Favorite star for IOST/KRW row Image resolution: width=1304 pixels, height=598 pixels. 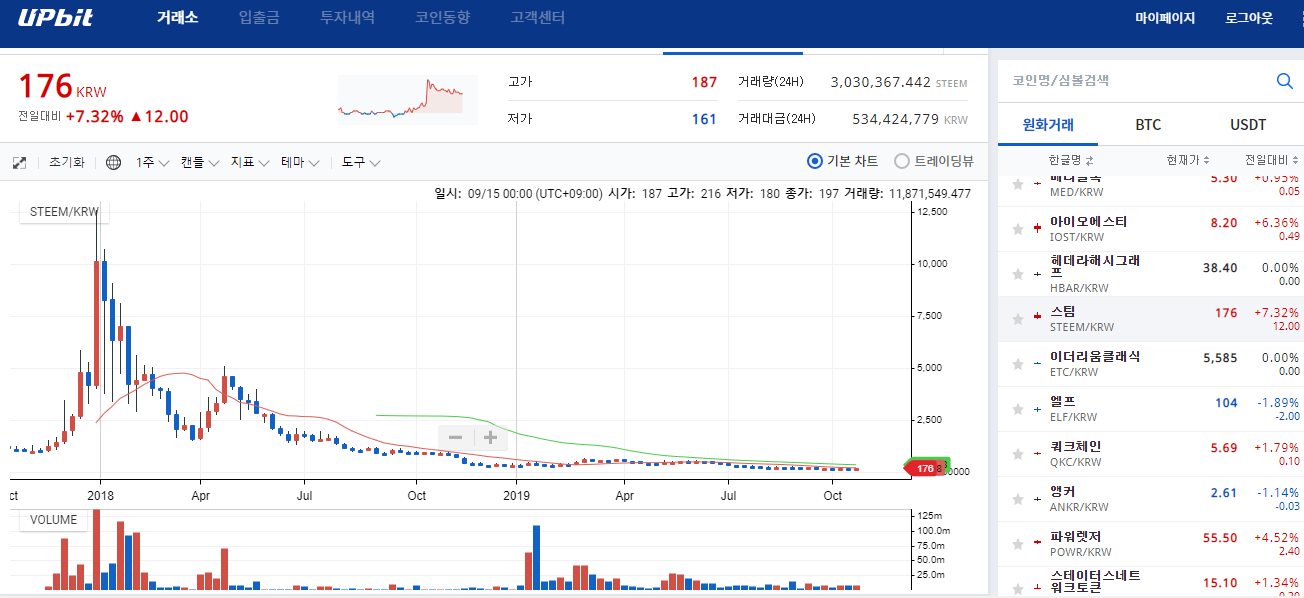(1018, 229)
